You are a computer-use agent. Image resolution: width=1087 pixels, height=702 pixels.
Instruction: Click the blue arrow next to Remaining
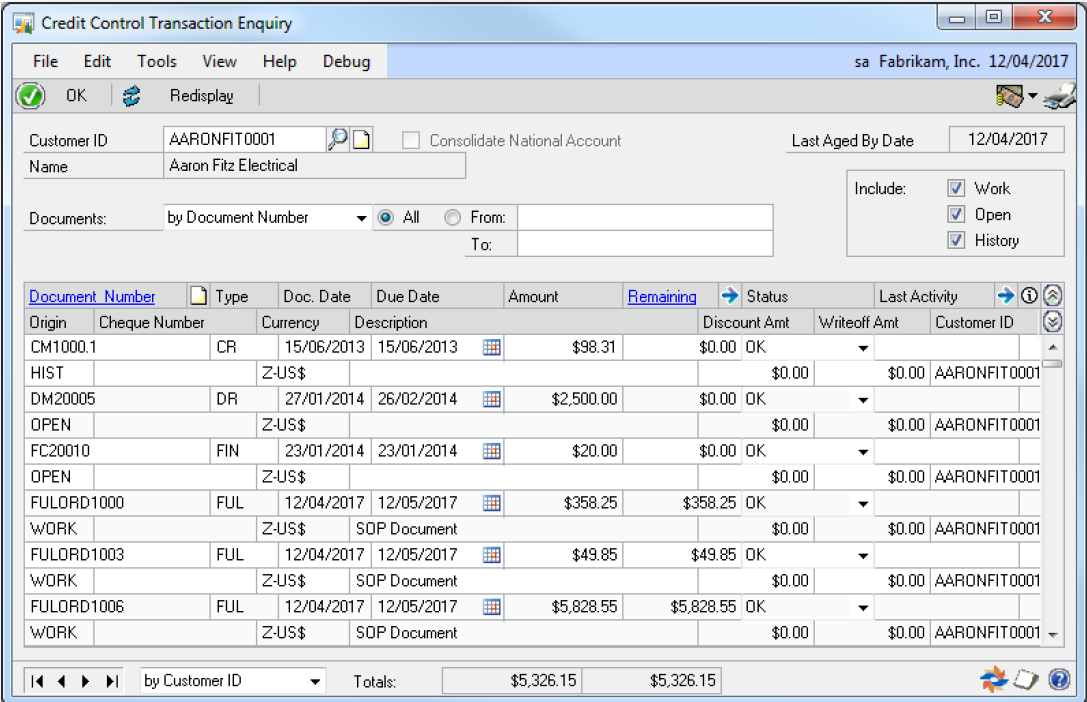[729, 296]
